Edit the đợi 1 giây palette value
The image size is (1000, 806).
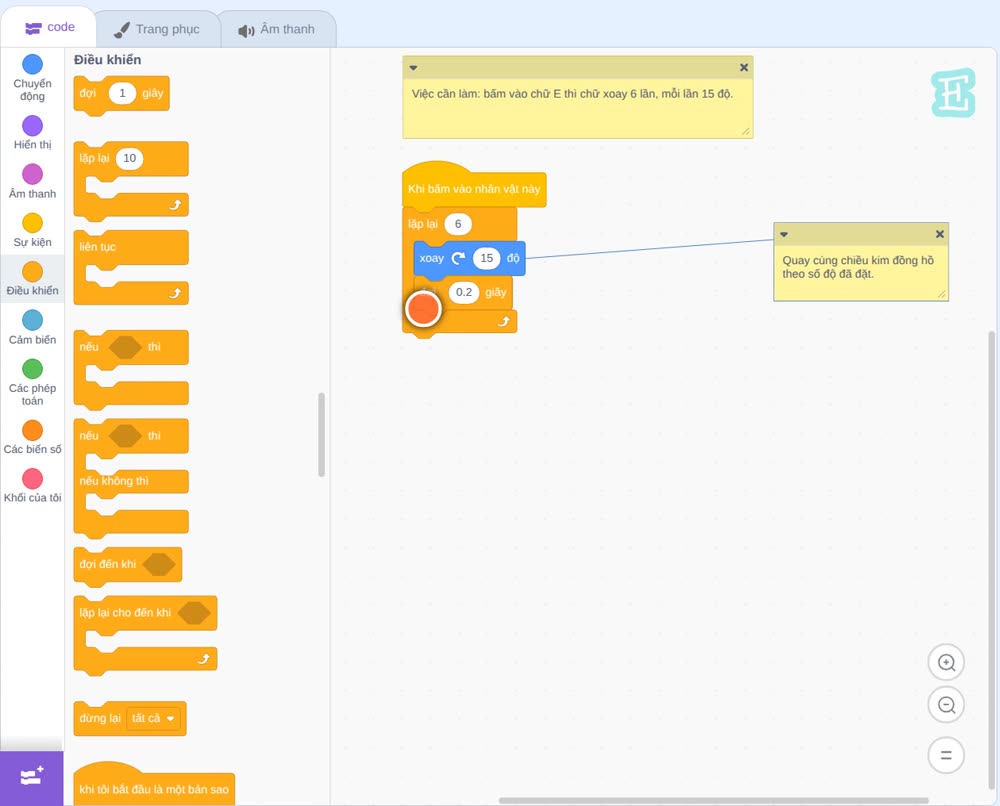122,93
